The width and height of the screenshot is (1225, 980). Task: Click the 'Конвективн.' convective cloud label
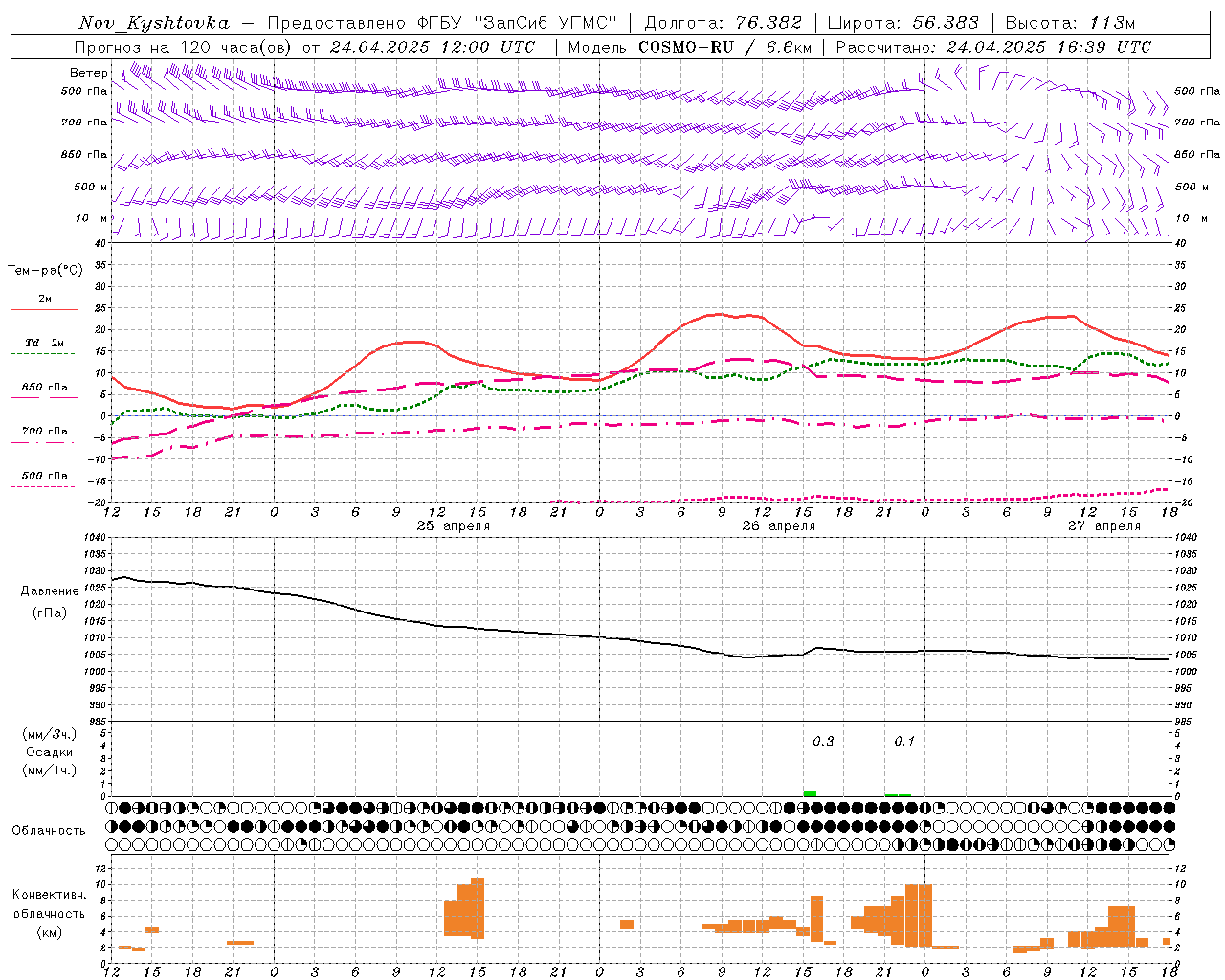click(49, 895)
